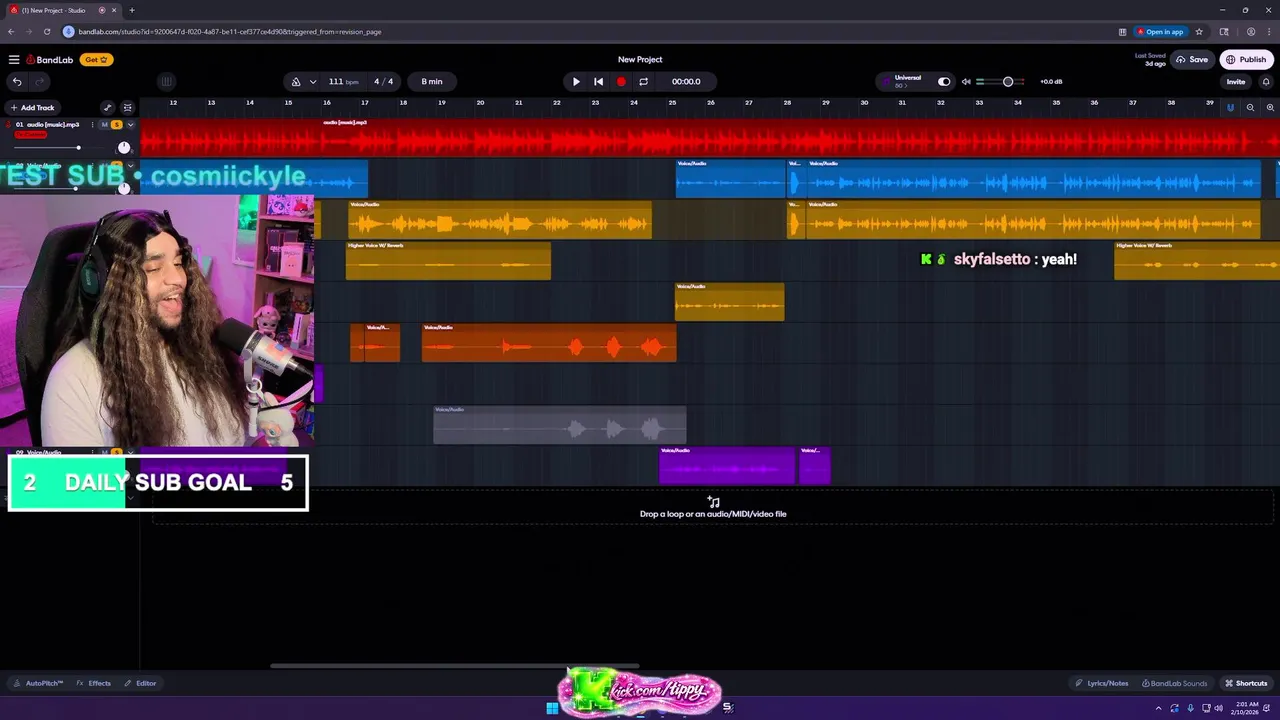Reload the browser page
Viewport: 1280px width, 720px height.
tap(46, 32)
